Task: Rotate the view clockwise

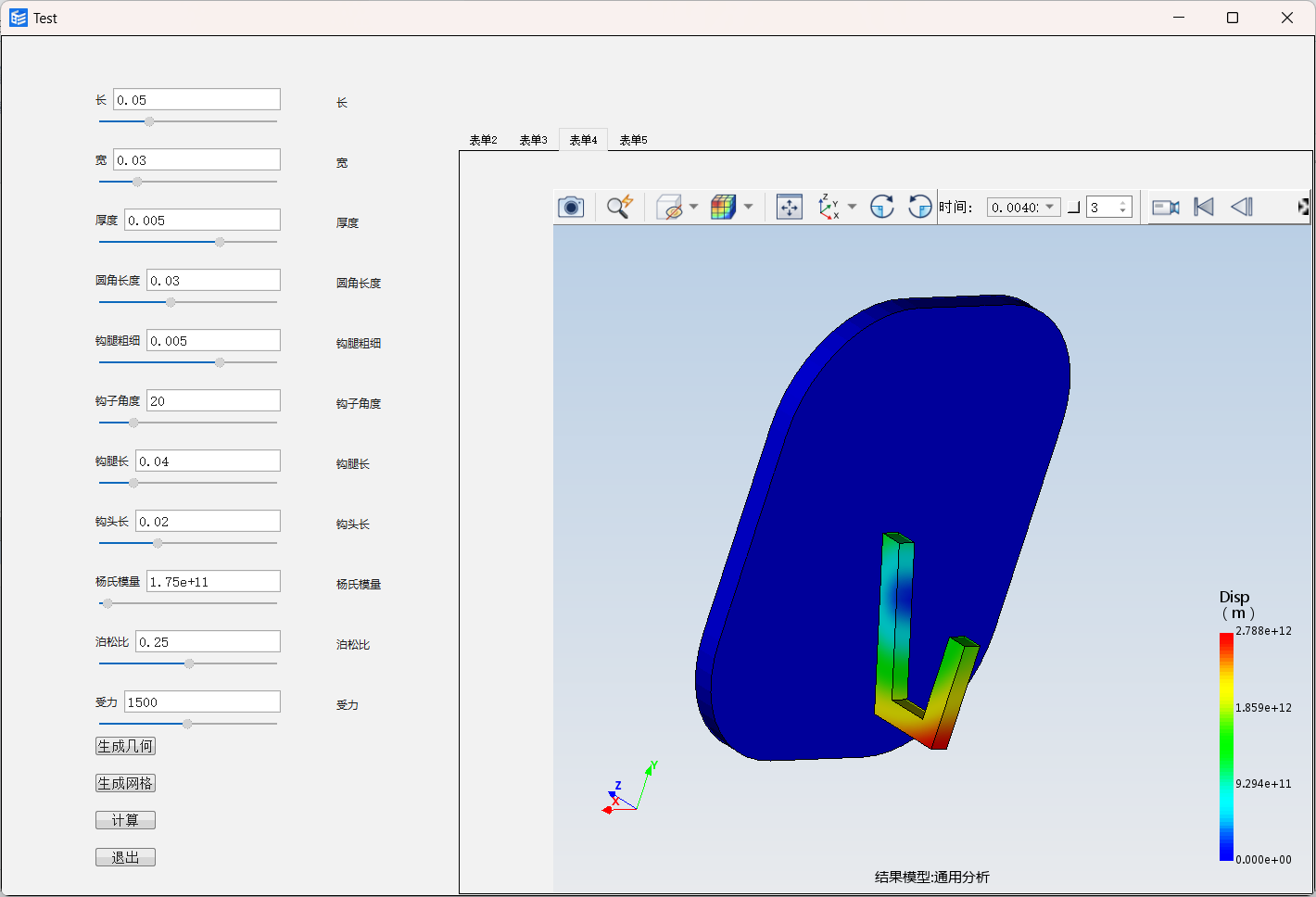Action: point(881,207)
